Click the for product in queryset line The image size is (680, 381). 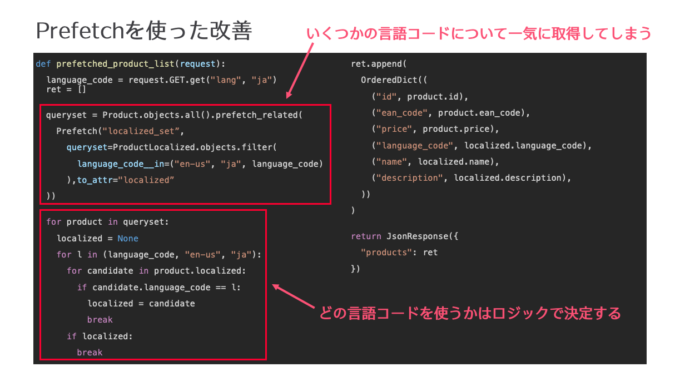pos(107,222)
